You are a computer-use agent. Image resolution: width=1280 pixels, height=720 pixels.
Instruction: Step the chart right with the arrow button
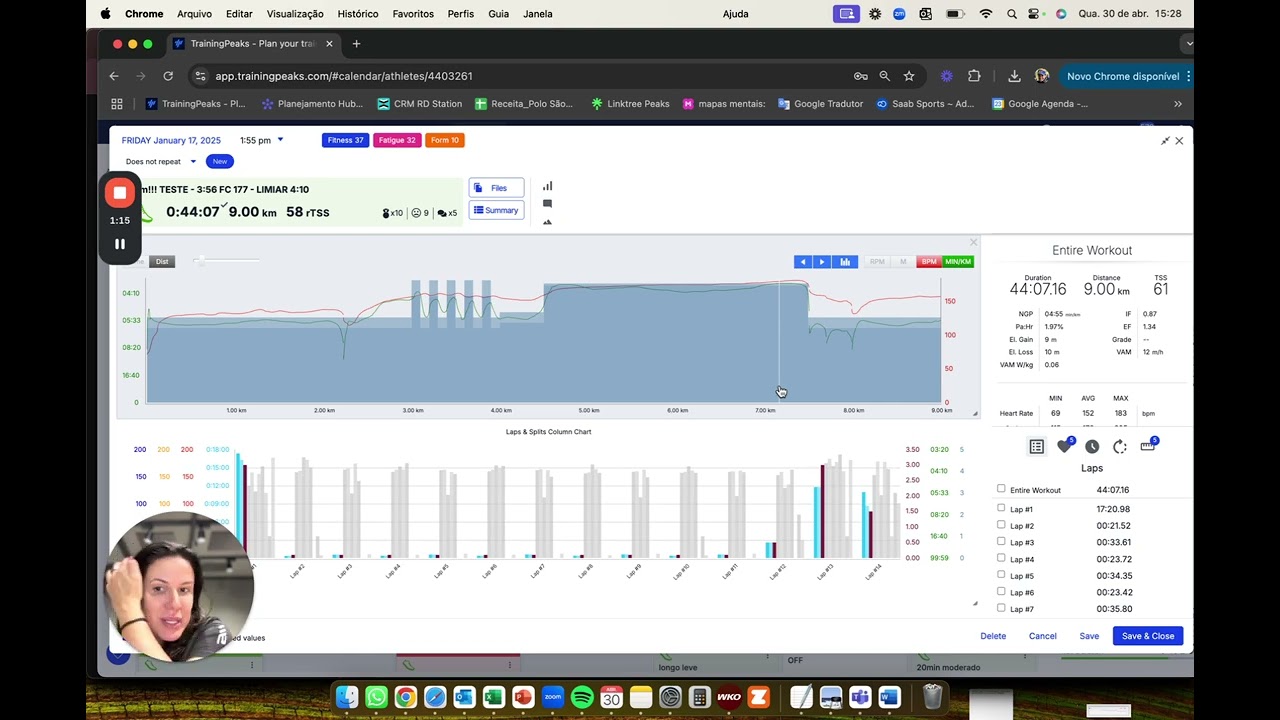pos(822,262)
